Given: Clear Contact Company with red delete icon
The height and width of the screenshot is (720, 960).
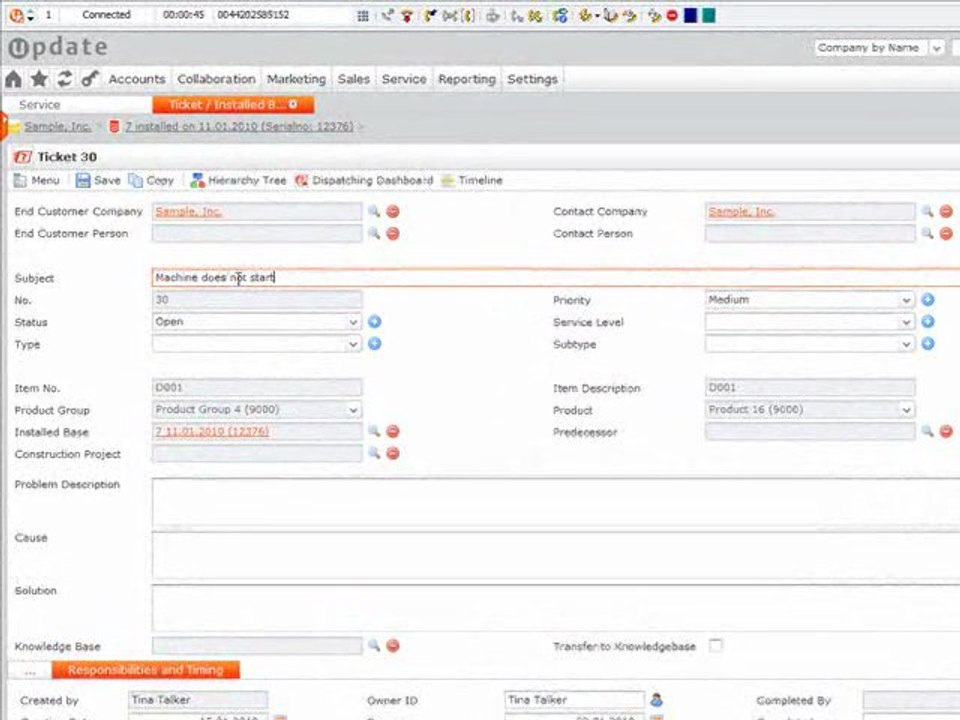Looking at the screenshot, I should pos(946,212).
